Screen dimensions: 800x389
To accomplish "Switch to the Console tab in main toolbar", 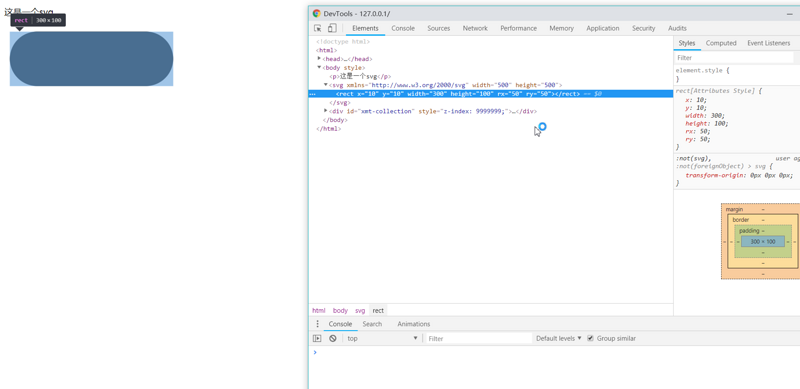I will [403, 28].
